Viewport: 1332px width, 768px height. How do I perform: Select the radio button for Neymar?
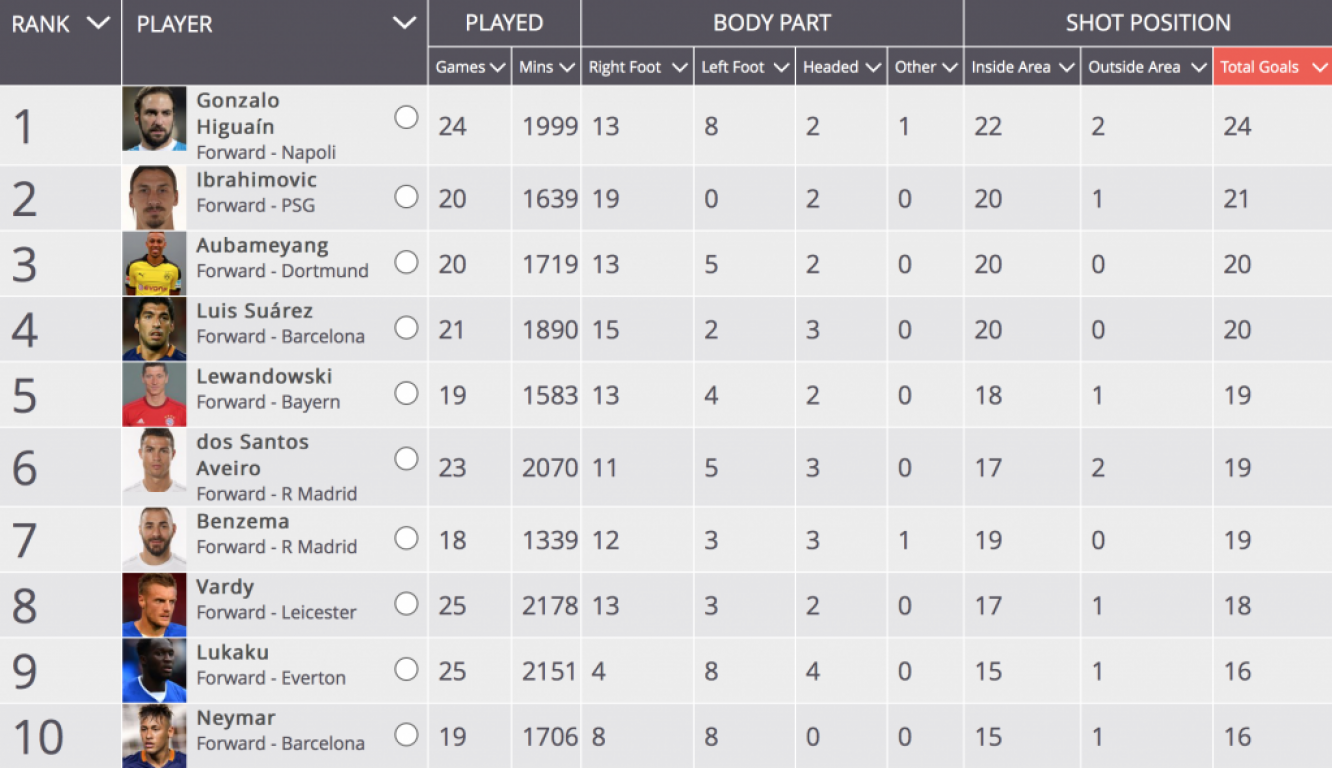pos(406,735)
